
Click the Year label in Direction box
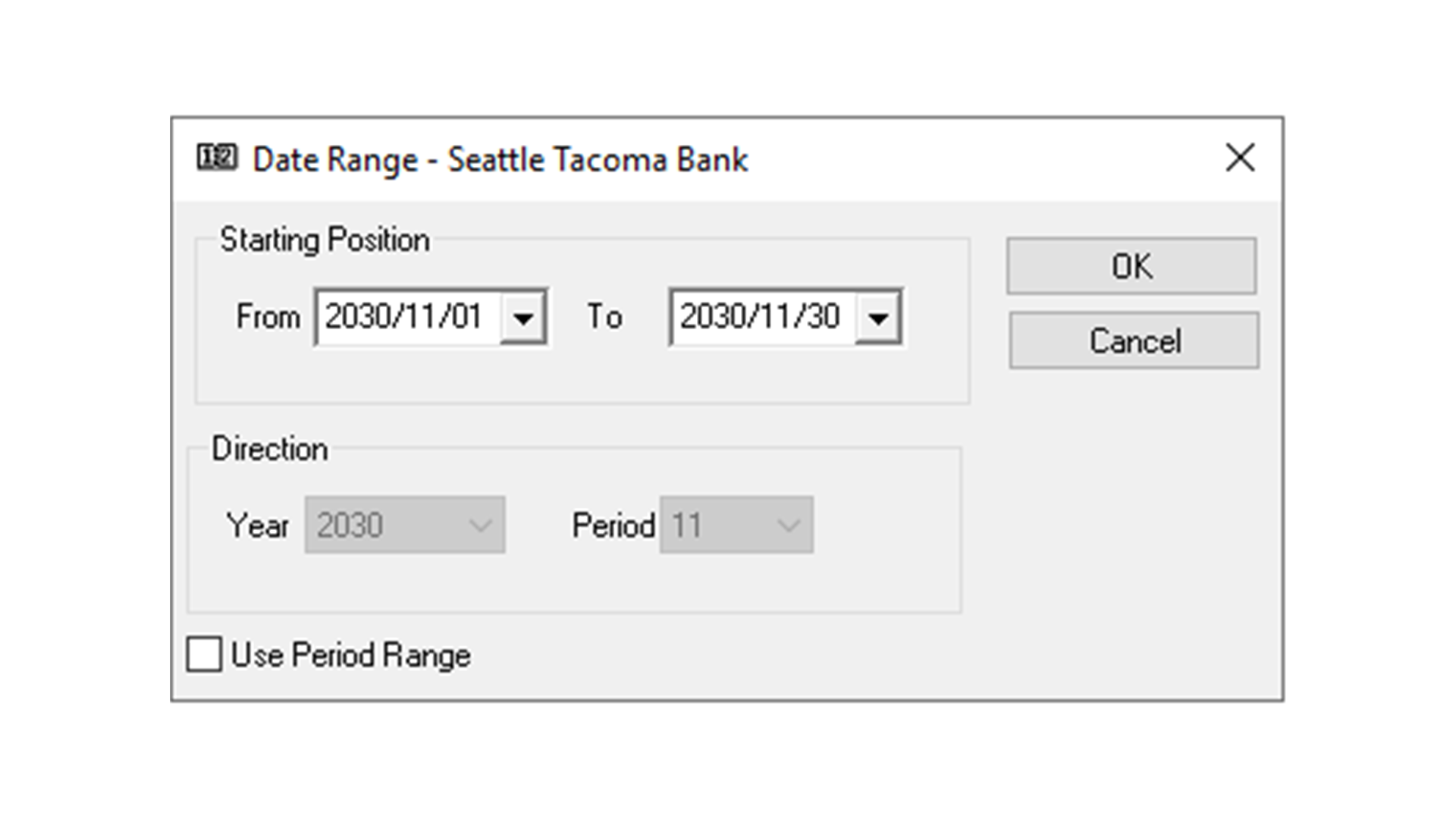(258, 524)
